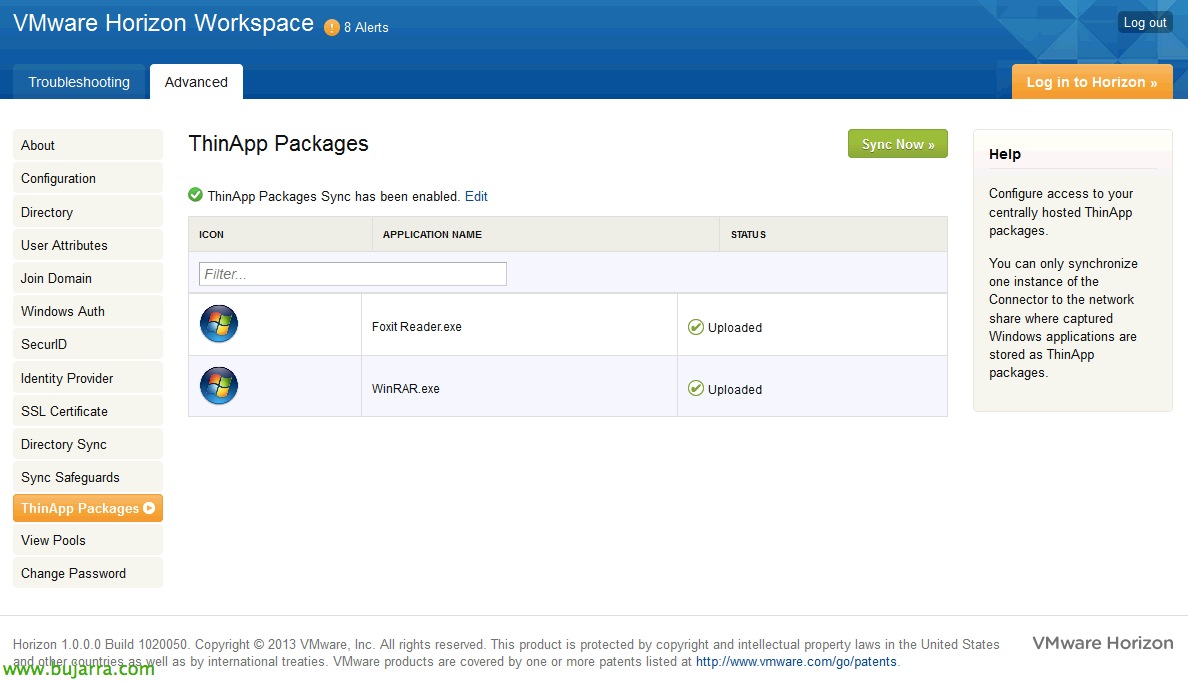Screen dimensions: 1188x682
Task: Open SSL Certificate page
Action: (x=88, y=411)
